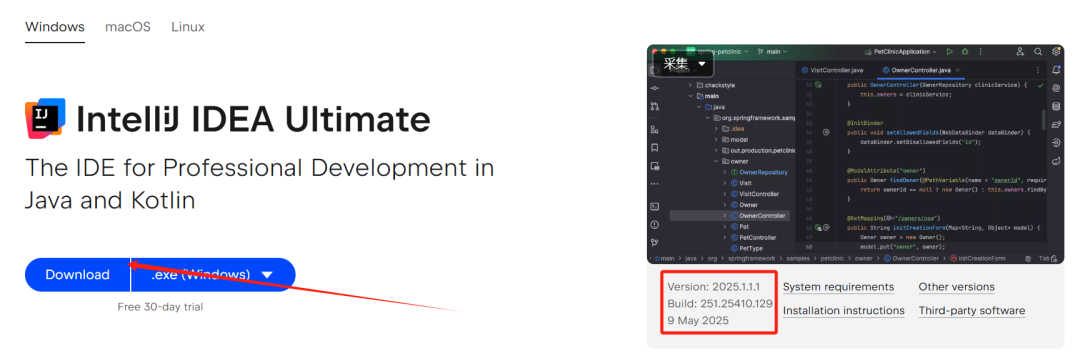Screen dimensions: 1080x363
Task: Open the Pull Requests icon in left sidebar
Action: (655, 107)
